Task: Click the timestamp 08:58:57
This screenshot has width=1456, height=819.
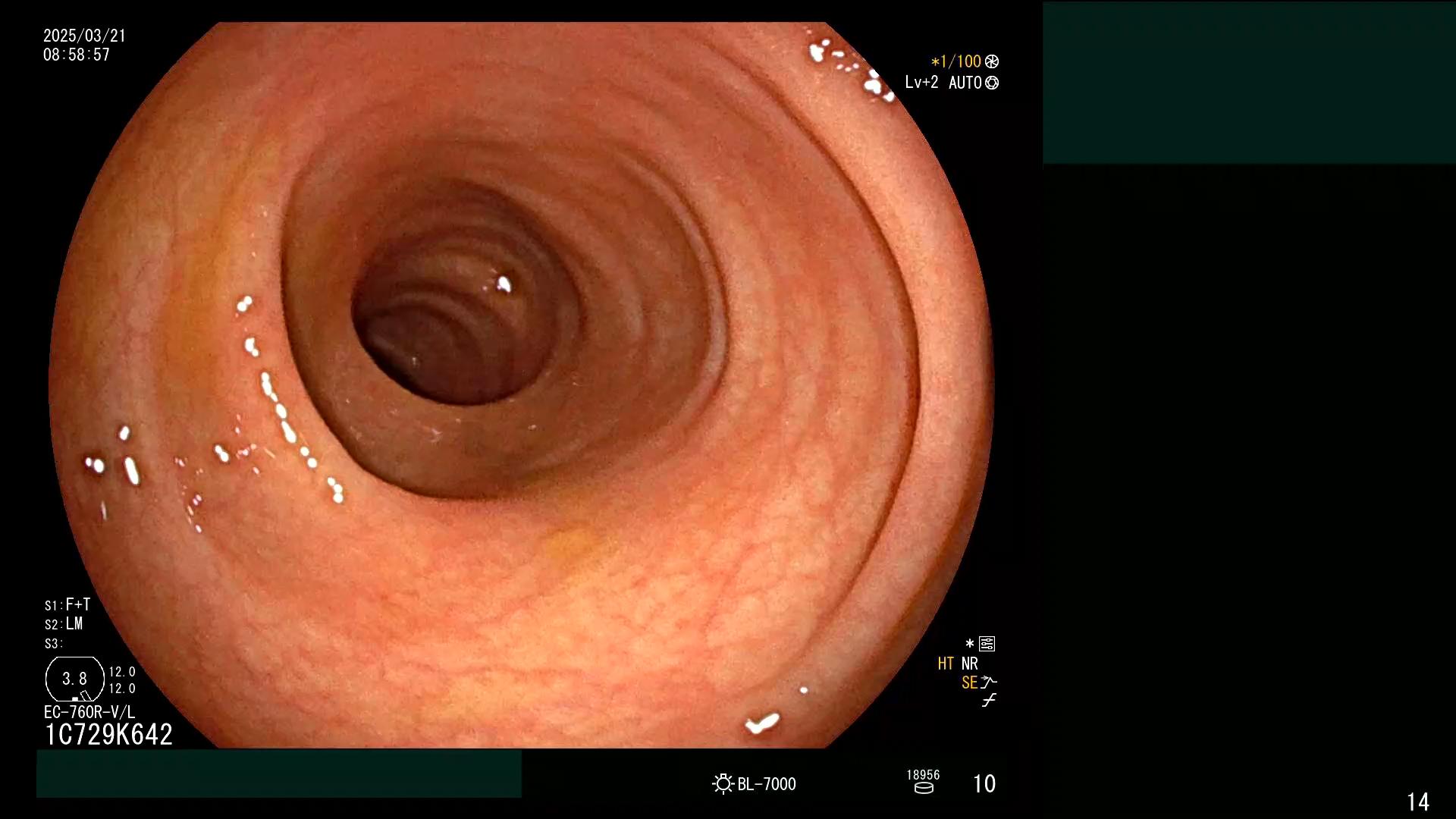Action: point(77,55)
